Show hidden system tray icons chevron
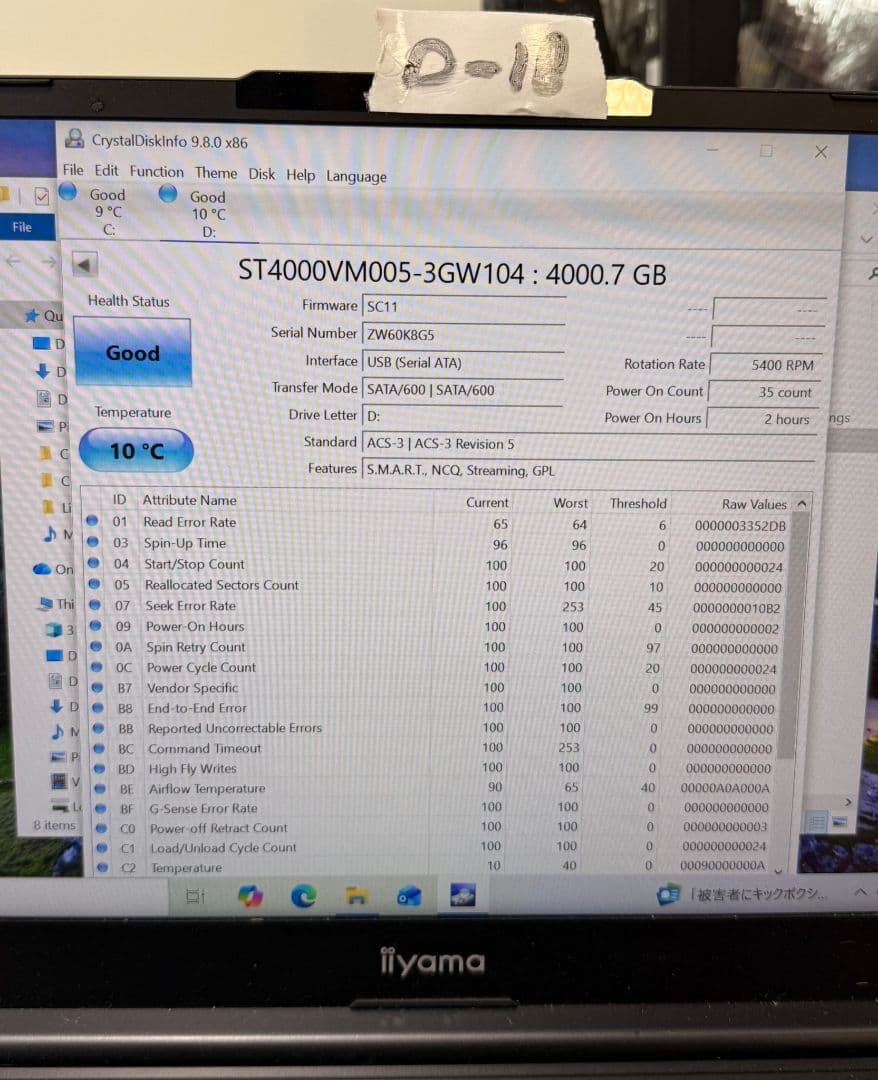The width and height of the screenshot is (878, 1080). 860,892
